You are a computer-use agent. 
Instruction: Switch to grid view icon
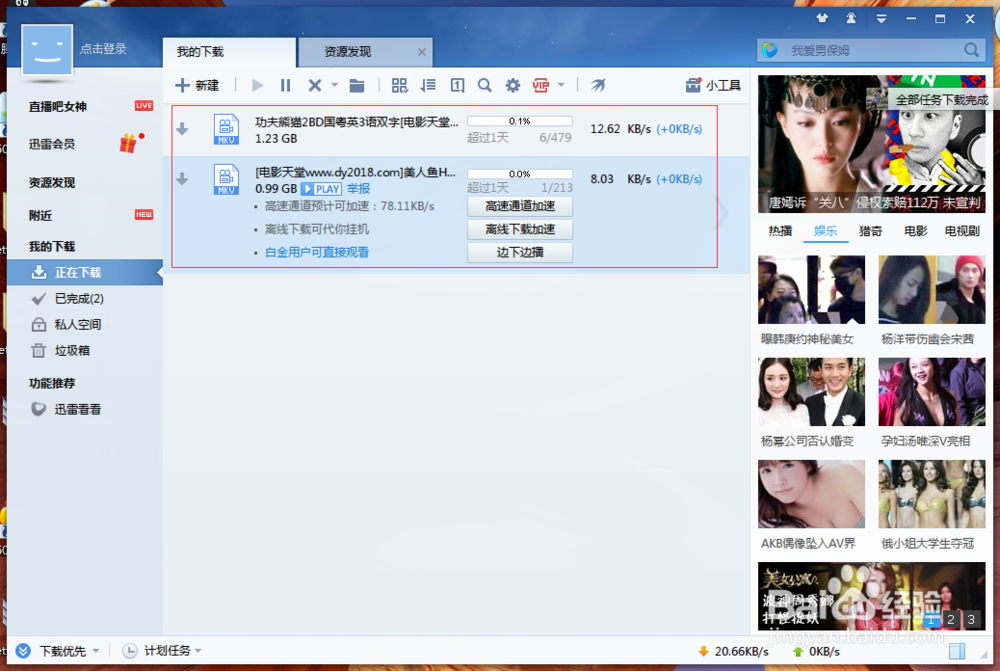(399, 85)
